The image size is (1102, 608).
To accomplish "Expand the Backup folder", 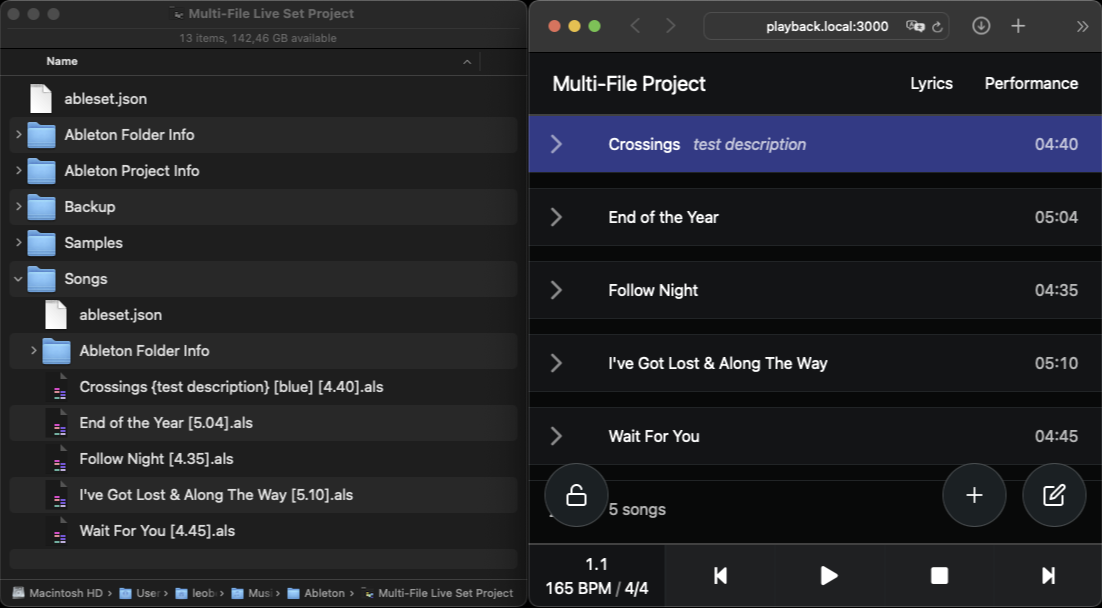I will [18, 206].
